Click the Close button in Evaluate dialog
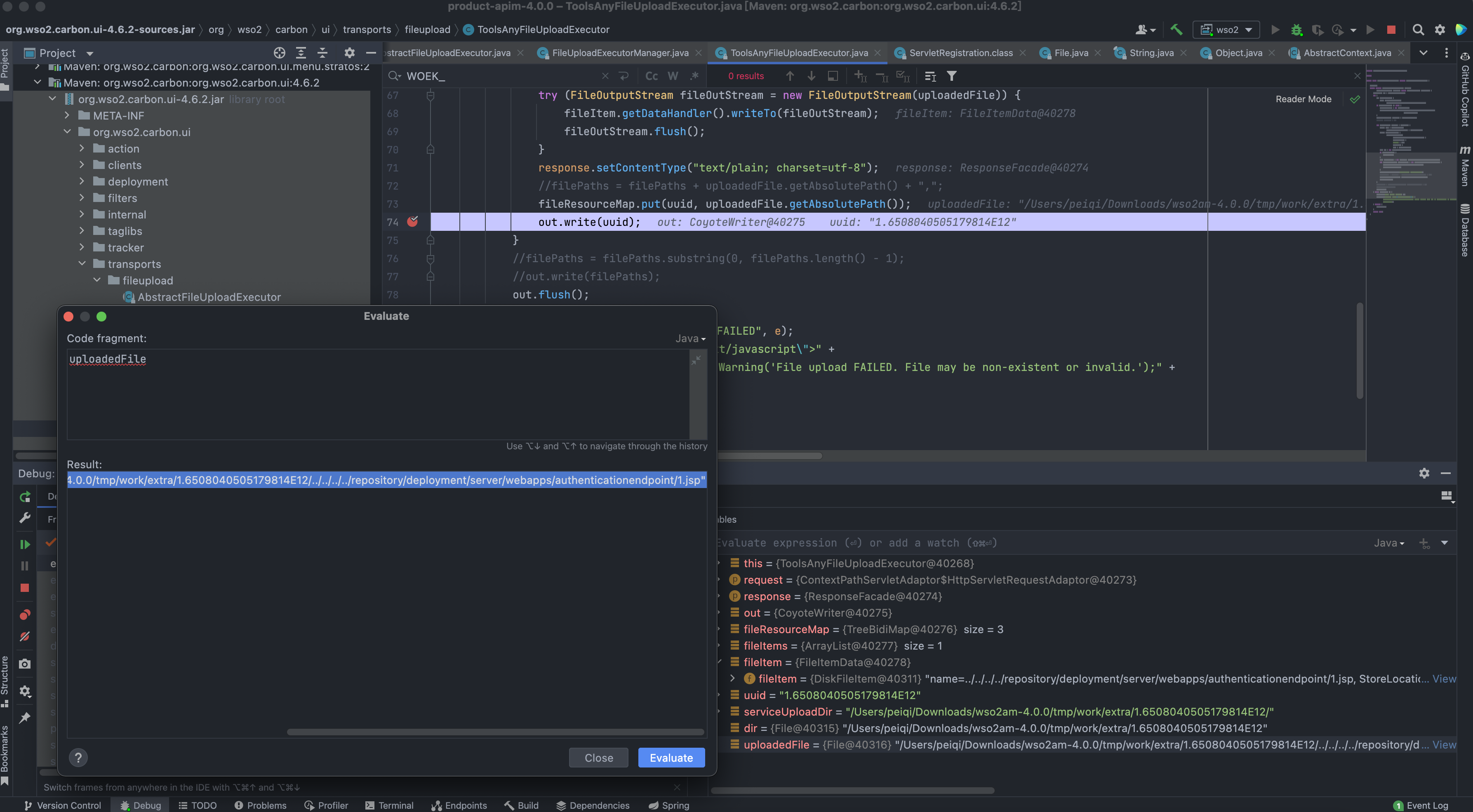 [598, 758]
